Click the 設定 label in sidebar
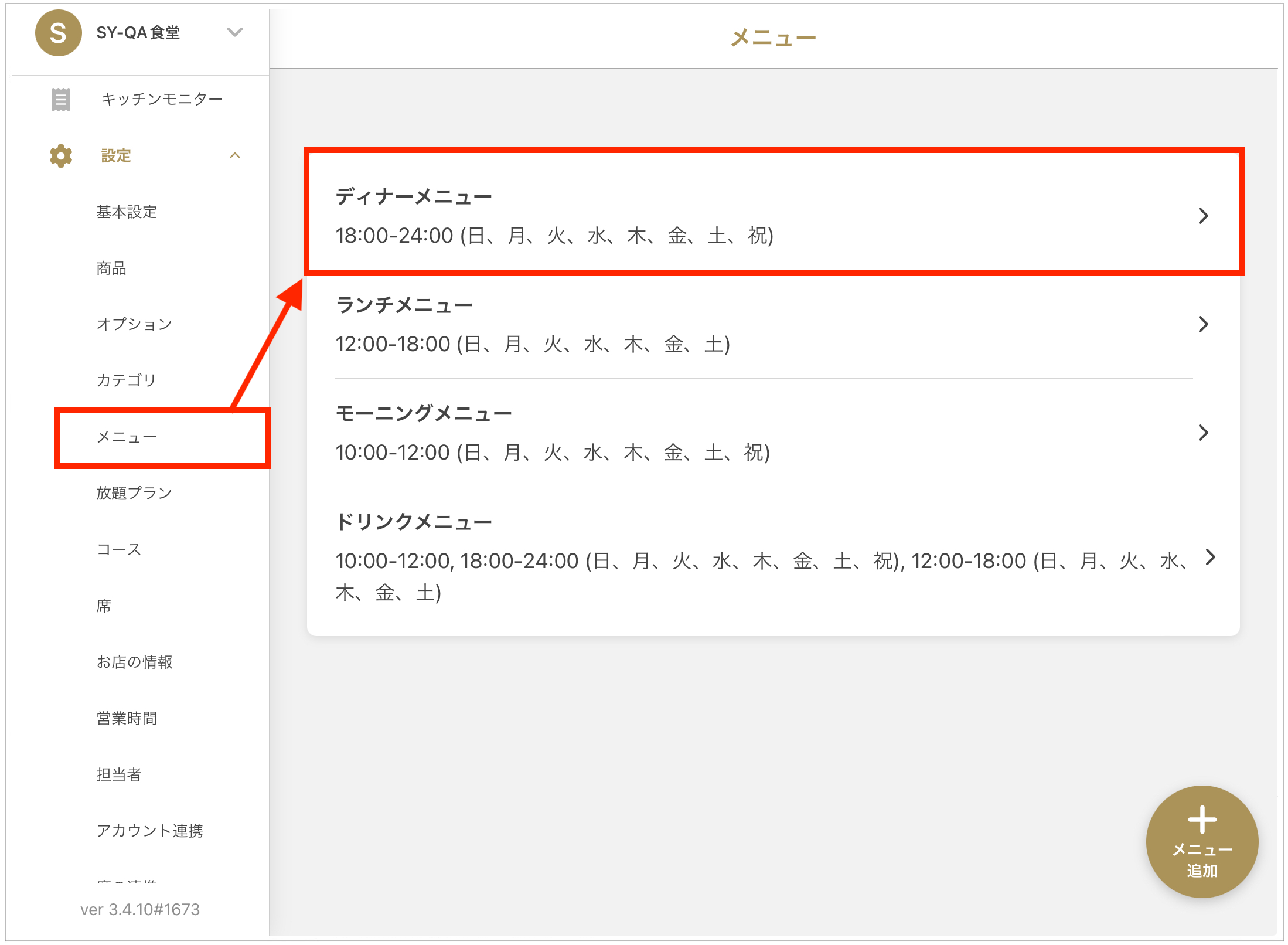1288x945 pixels. [115, 156]
